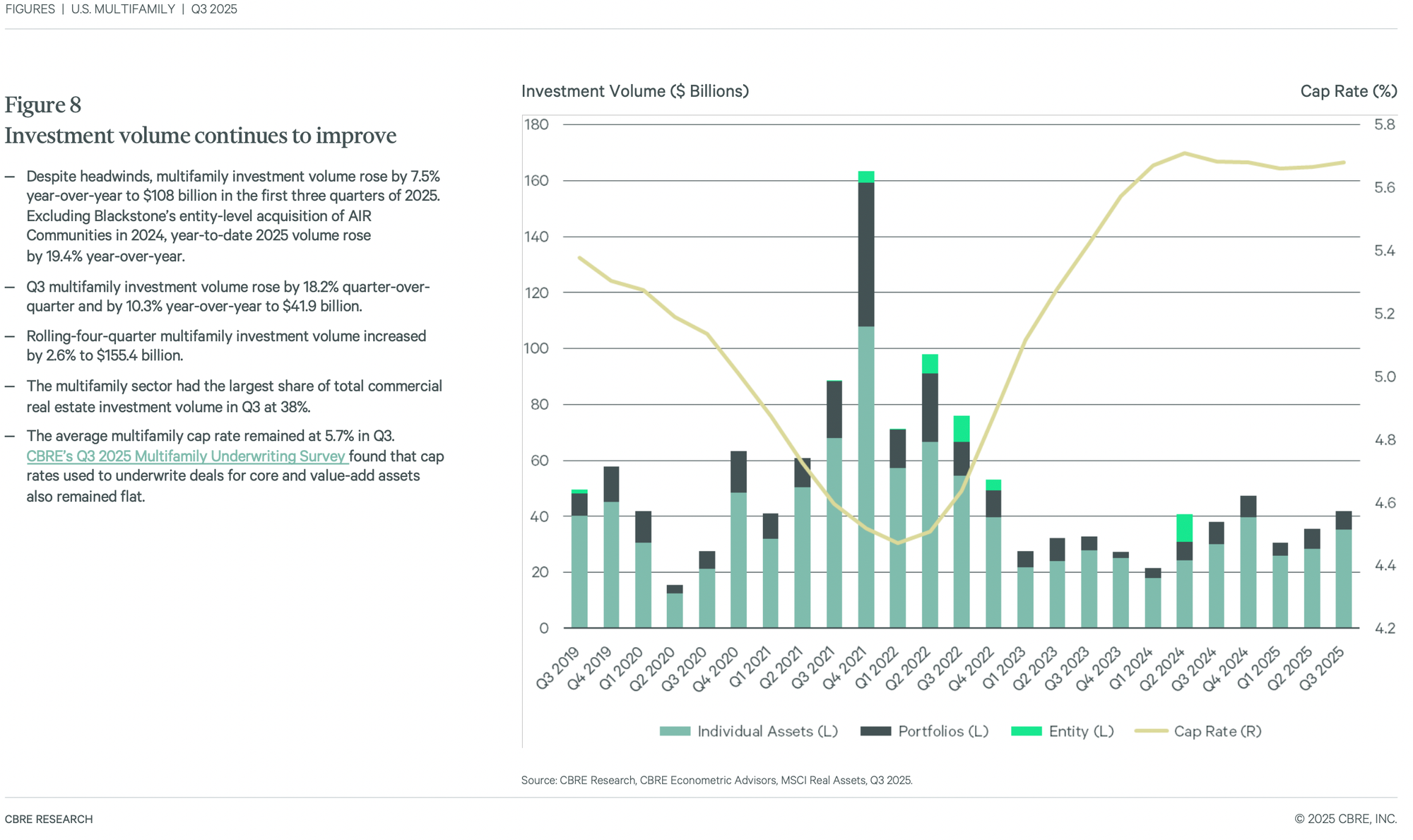Click the CBRE RESEARCH footer text
This screenshot has width=1413, height=840.
(x=49, y=820)
